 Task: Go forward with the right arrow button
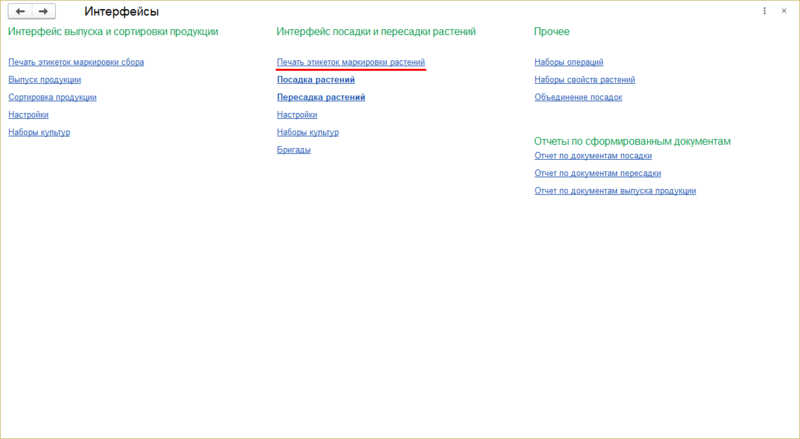pyautogui.click(x=44, y=11)
